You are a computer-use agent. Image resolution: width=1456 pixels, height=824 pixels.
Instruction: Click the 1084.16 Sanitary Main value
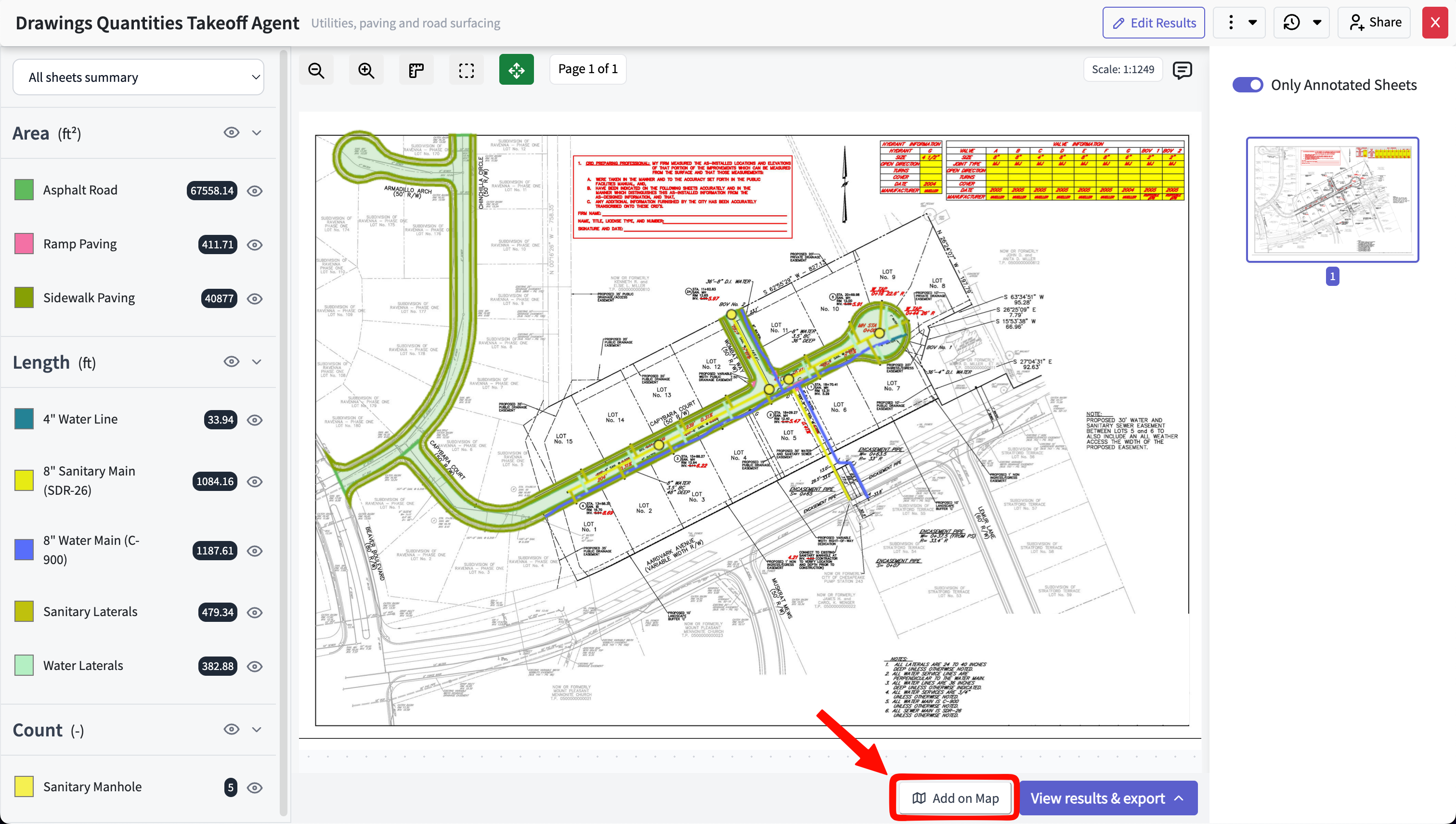[x=215, y=481]
